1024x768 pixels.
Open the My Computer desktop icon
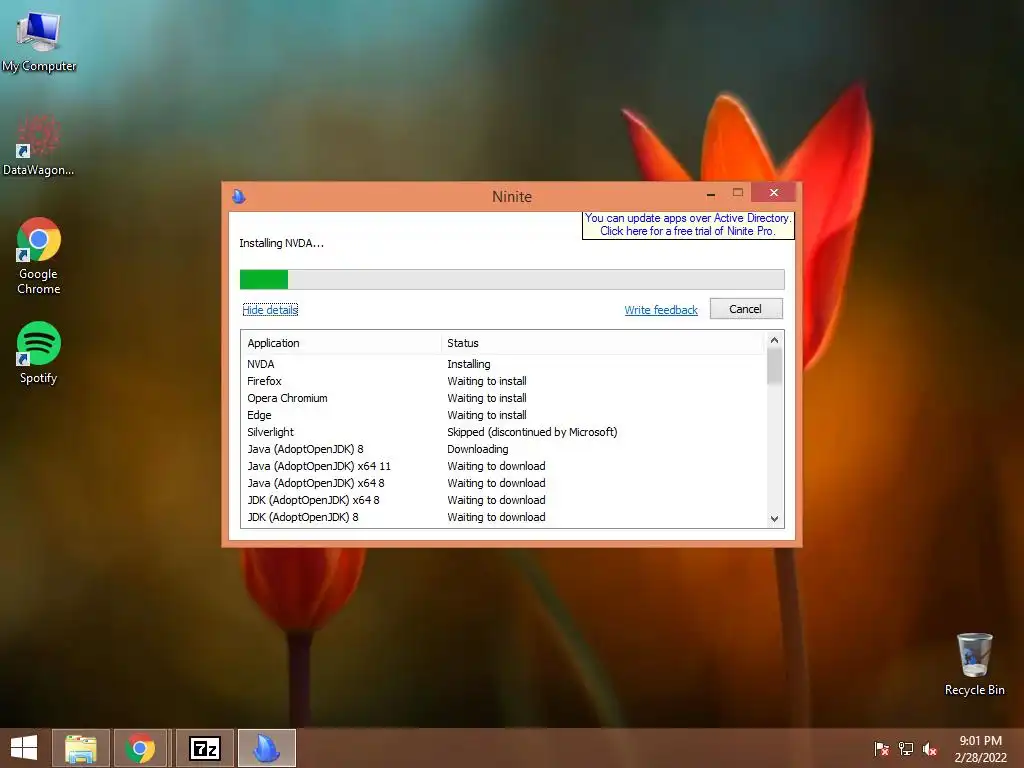39,42
